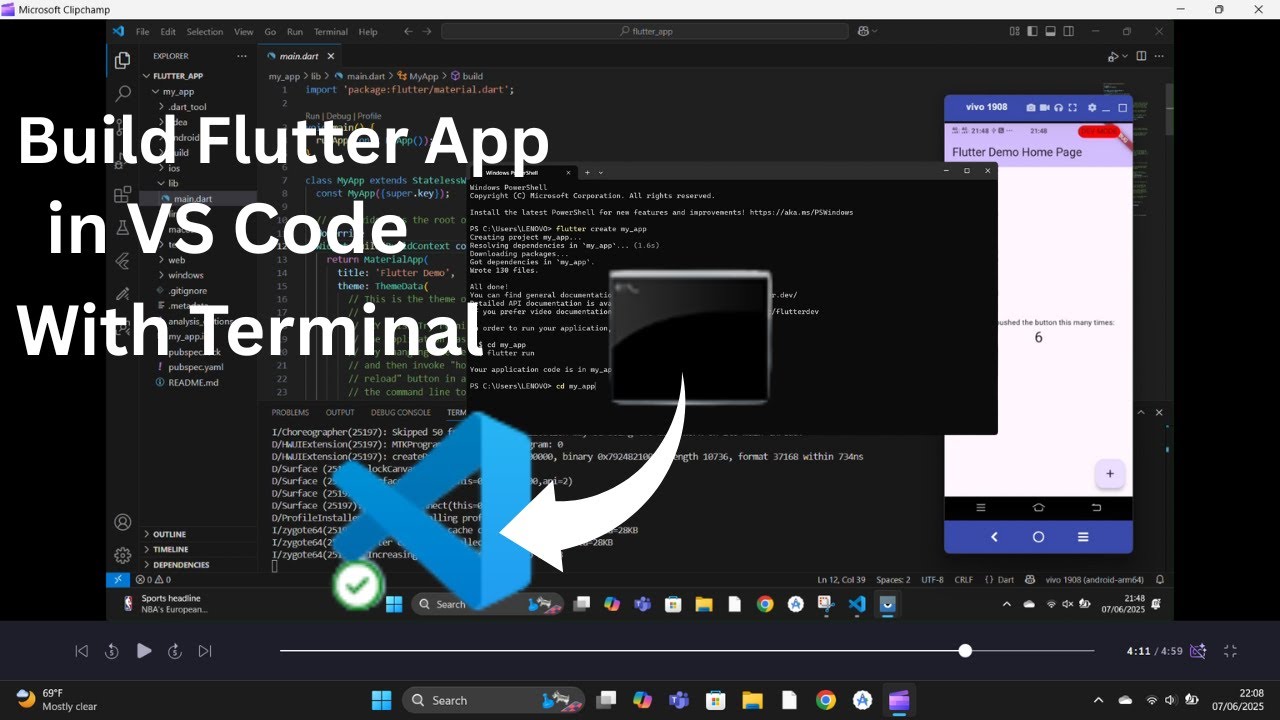Open the File menu in the VS Code video frame
Screen dimensions: 1280x720
click(142, 31)
